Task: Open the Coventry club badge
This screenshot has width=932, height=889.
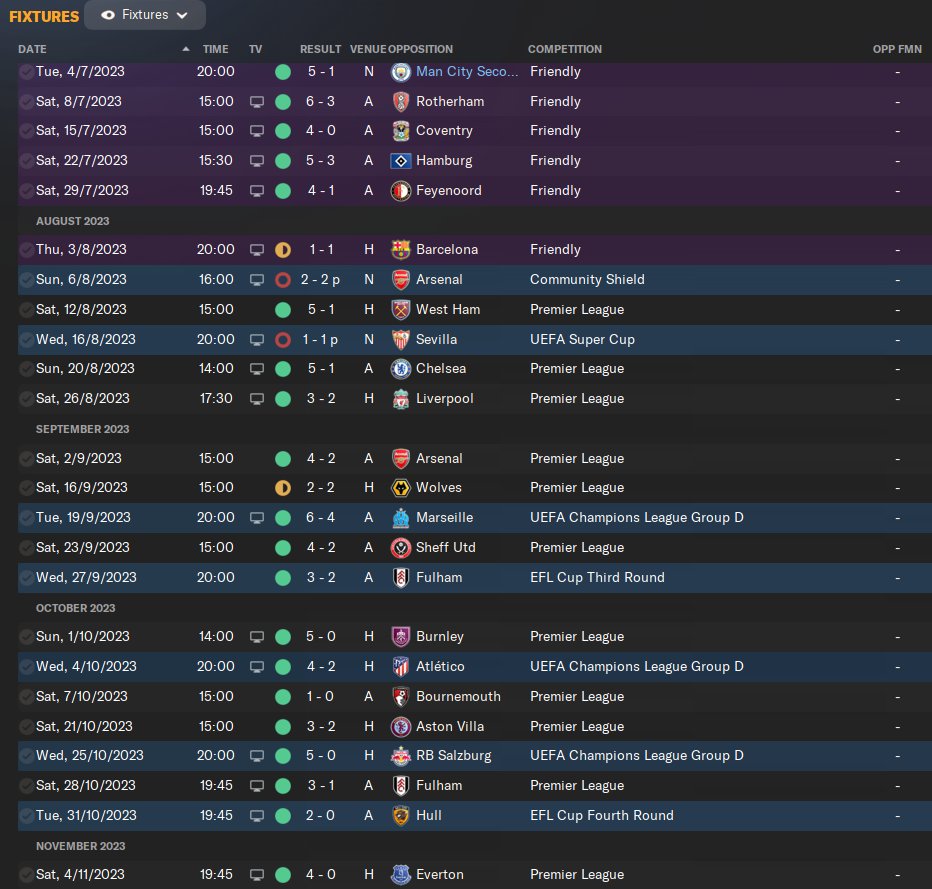Action: (x=401, y=131)
